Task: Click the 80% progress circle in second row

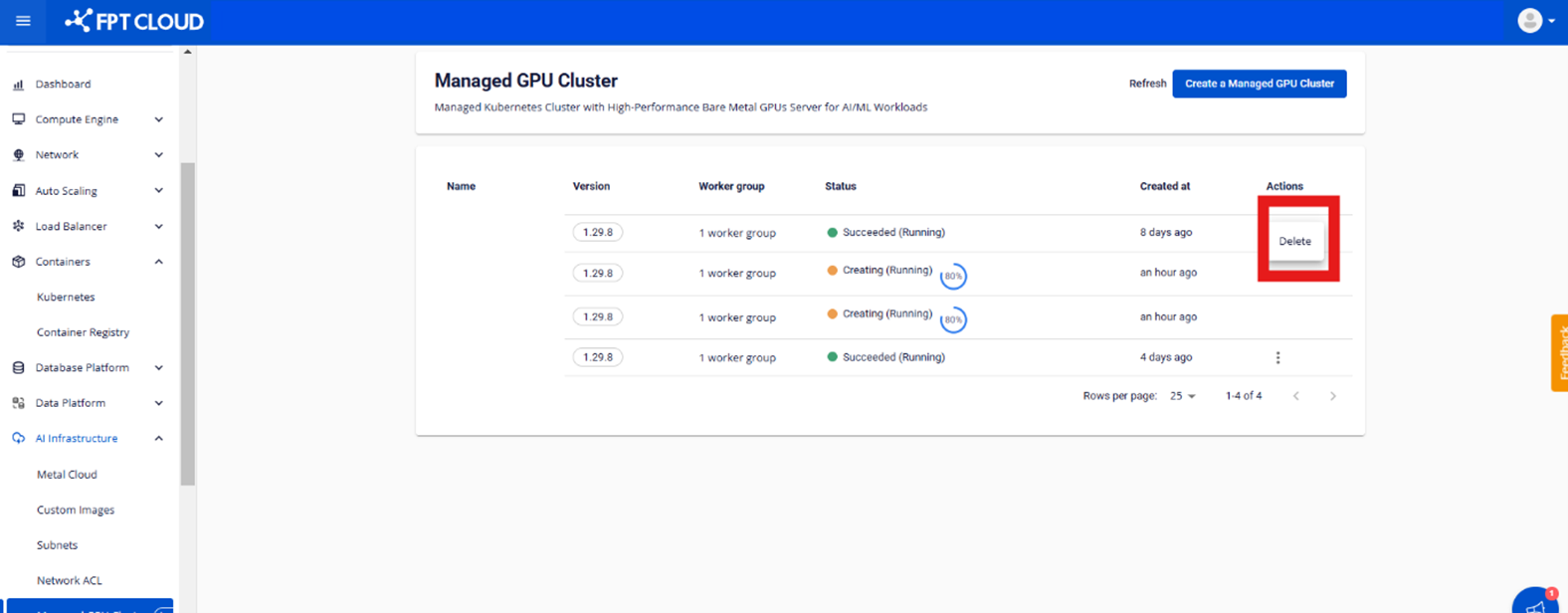Action: point(953,276)
